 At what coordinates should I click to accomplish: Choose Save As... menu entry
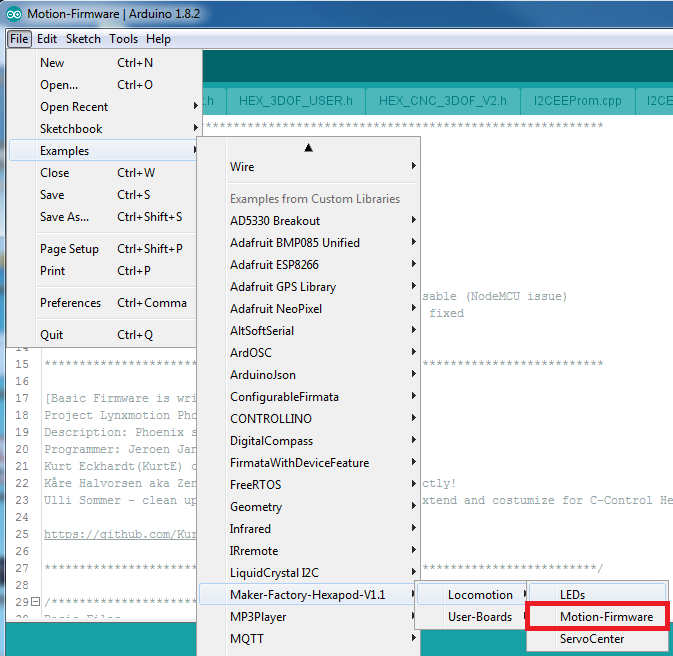[103, 216]
